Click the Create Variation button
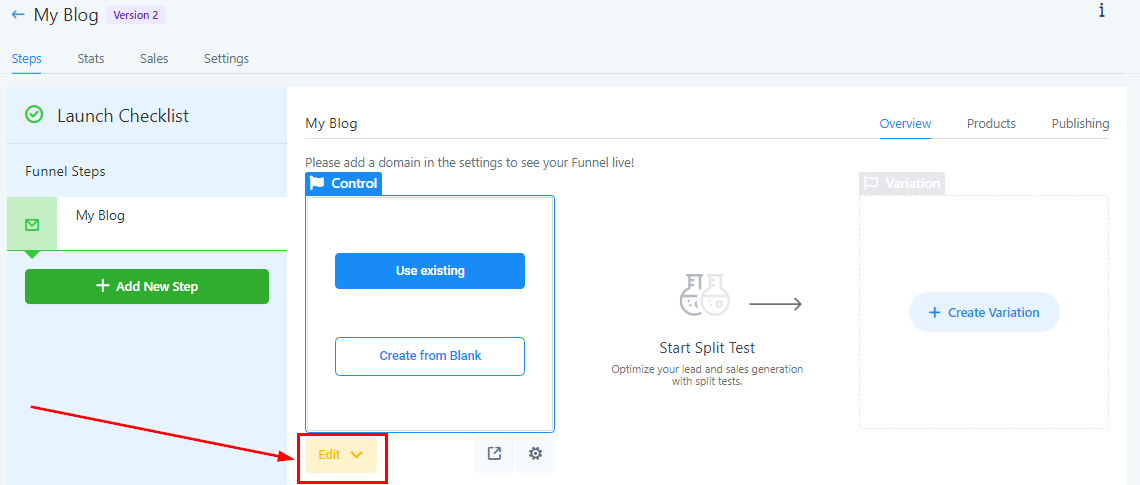 [x=984, y=313]
